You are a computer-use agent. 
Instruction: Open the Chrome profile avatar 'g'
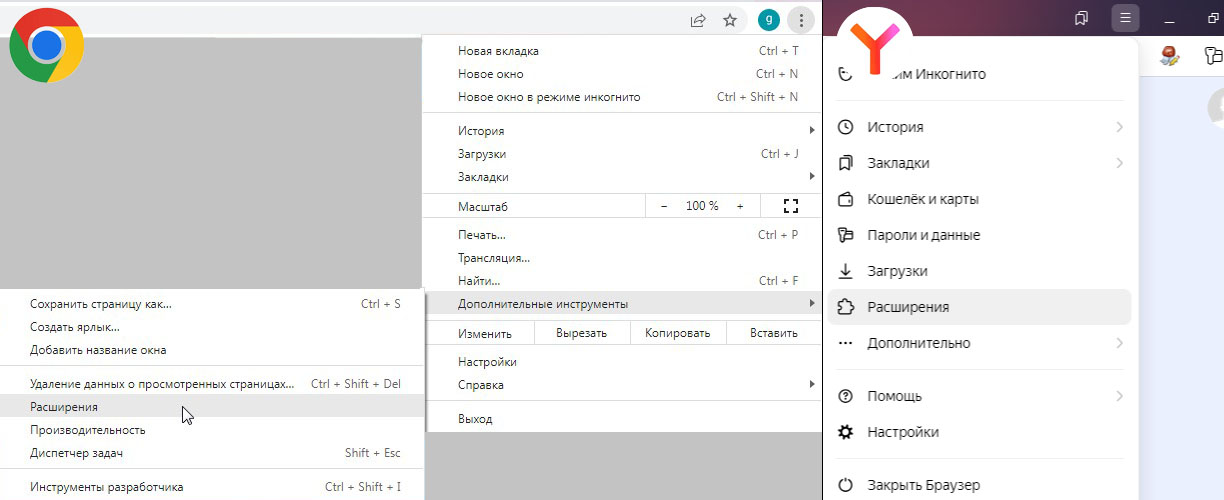pyautogui.click(x=768, y=19)
